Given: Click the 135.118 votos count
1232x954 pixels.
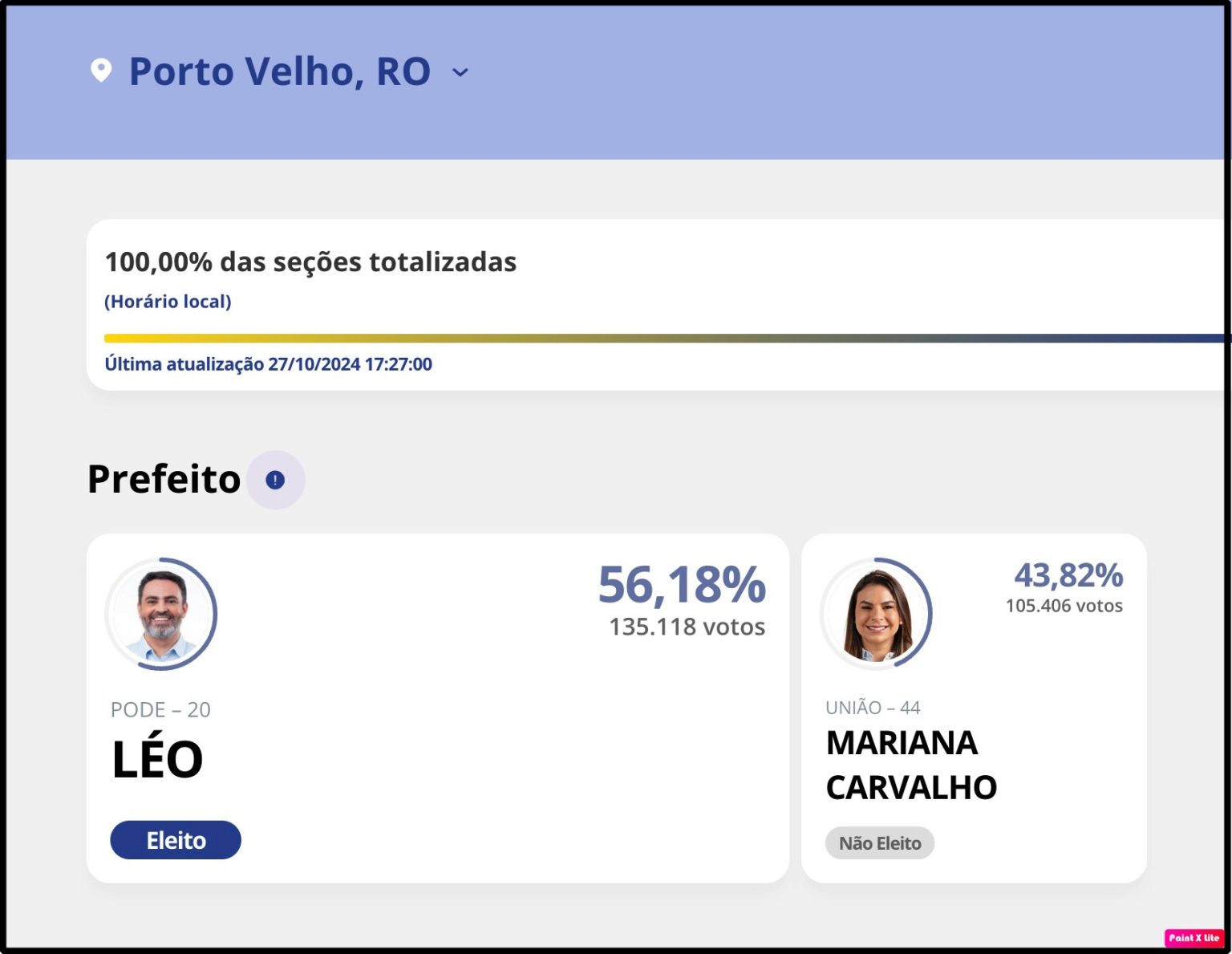Looking at the screenshot, I should click(x=687, y=627).
